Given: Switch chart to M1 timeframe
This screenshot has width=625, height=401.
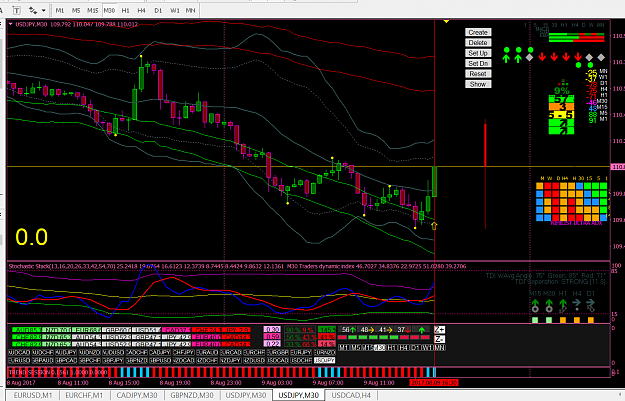Looking at the screenshot, I should [60, 10].
